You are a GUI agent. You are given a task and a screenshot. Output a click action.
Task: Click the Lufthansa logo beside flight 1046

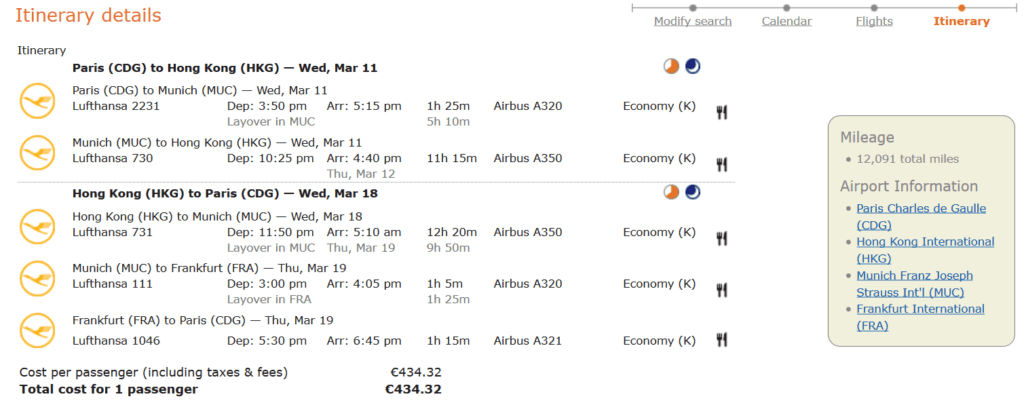pyautogui.click(x=37, y=330)
